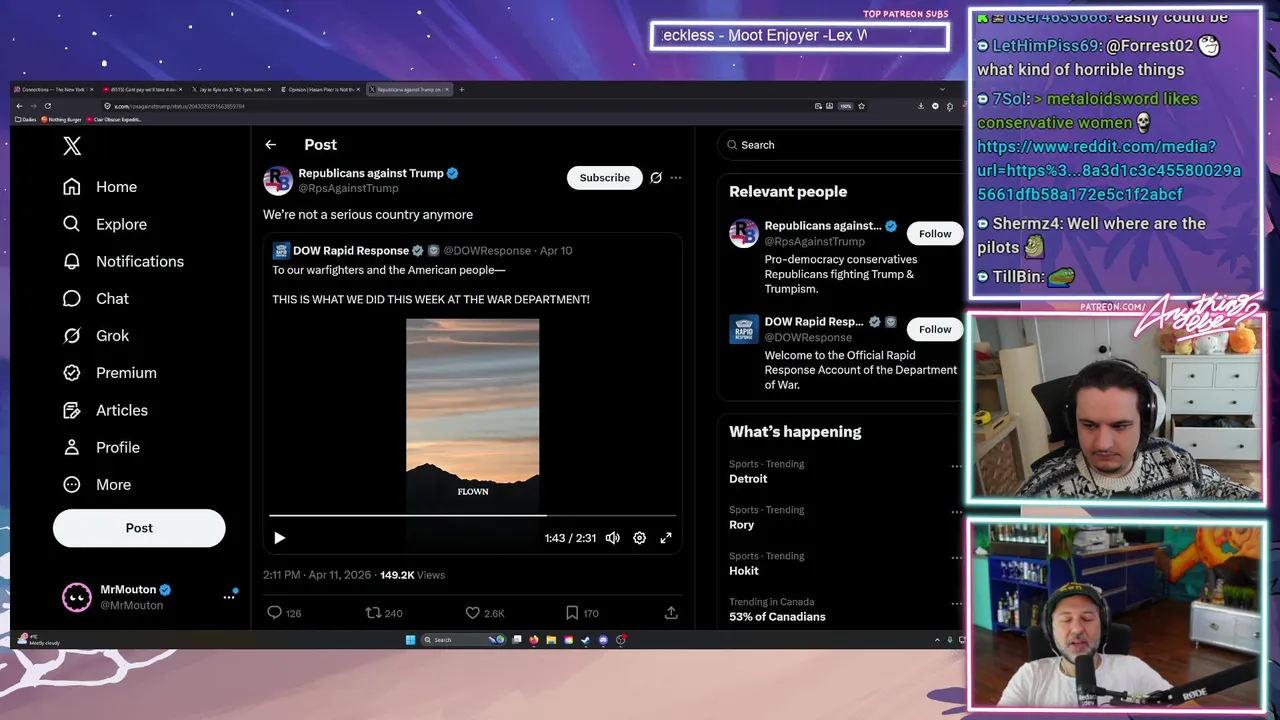The image size is (1280, 720).
Task: Open Chat in the X sidebar
Action: pos(96,298)
